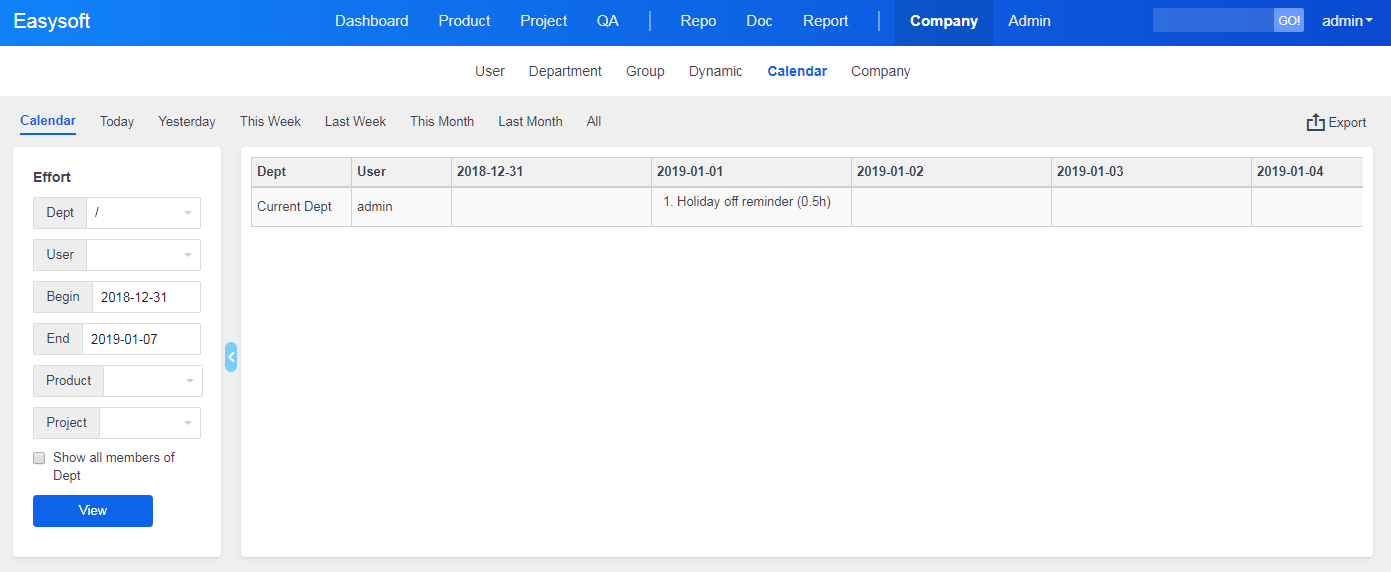Screen dimensions: 1391x572
Task: Click the Easysoft logo
Action: click(52, 21)
